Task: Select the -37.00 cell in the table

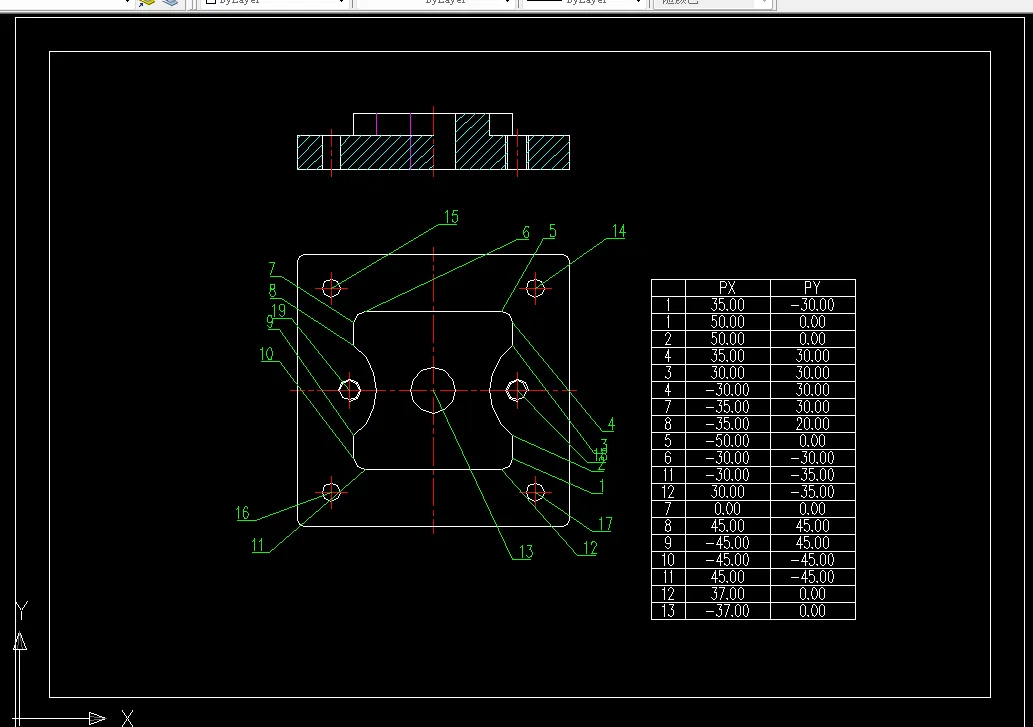Action: tap(727, 610)
